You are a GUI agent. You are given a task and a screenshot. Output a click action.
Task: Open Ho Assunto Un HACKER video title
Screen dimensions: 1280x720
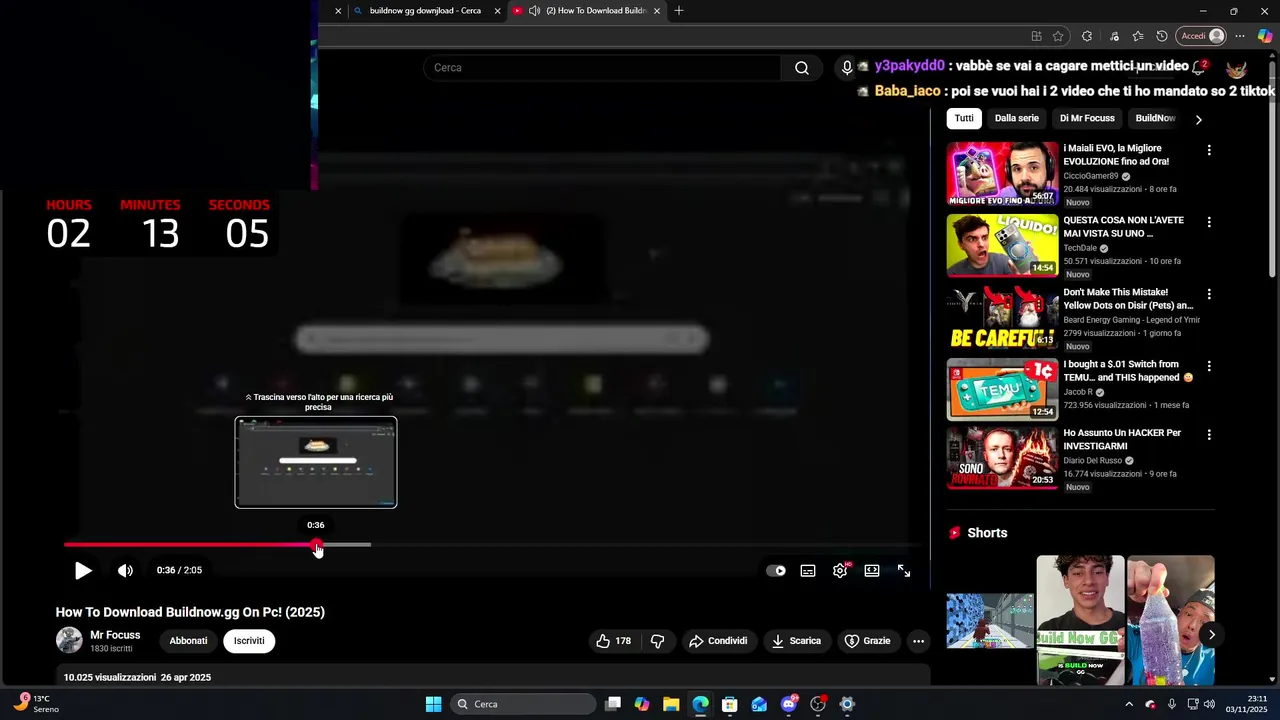pos(1122,439)
